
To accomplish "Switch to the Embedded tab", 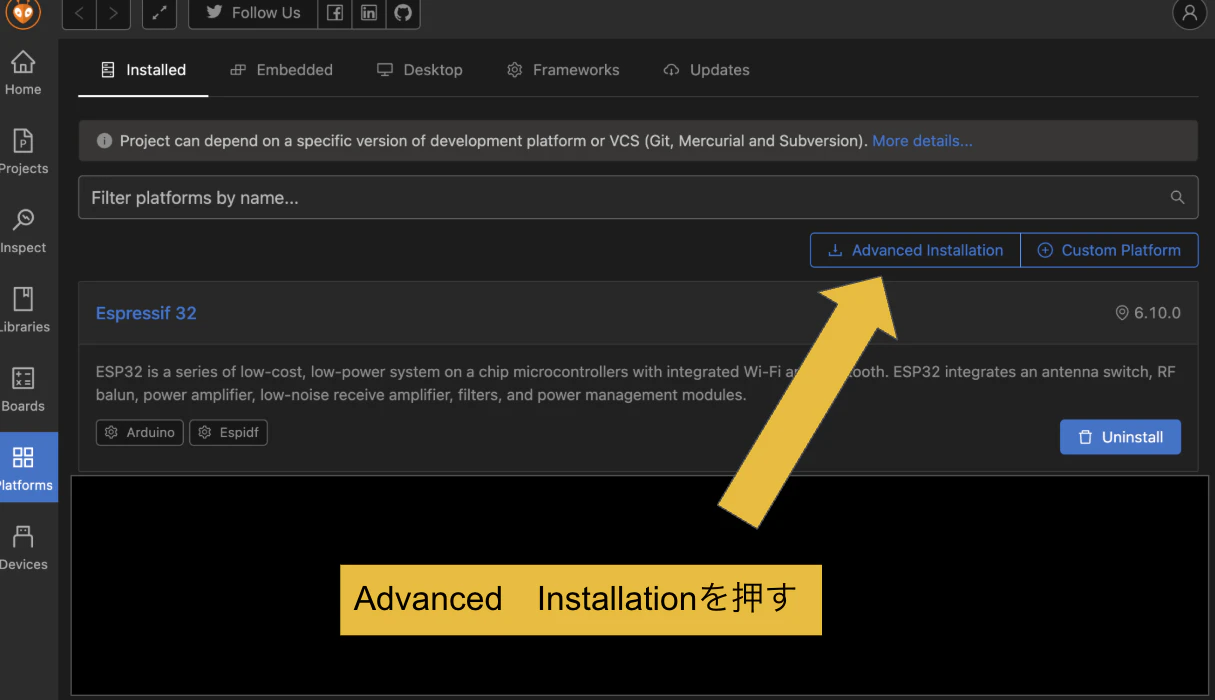I will tap(281, 69).
